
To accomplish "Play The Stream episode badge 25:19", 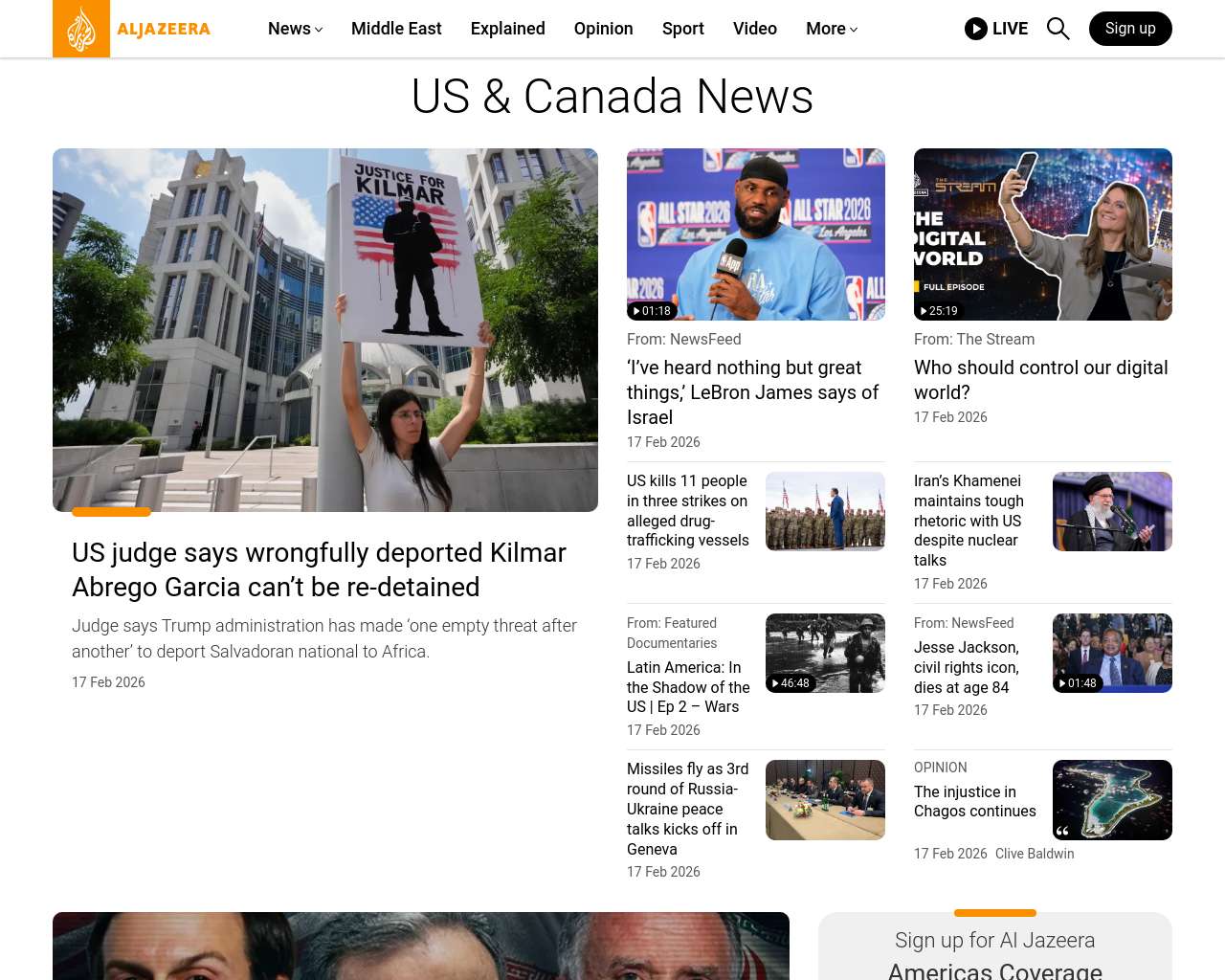I will click(939, 311).
